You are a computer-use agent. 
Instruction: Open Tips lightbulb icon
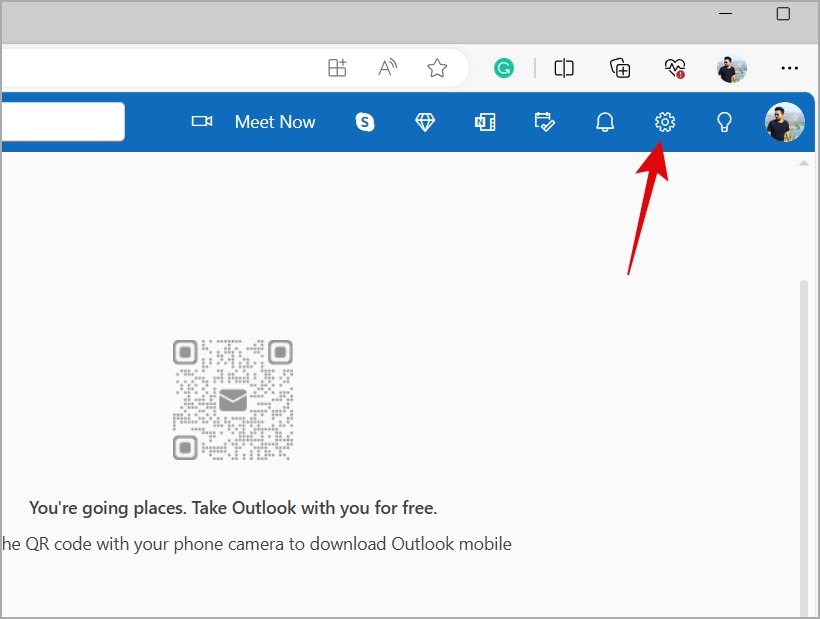[x=724, y=122]
